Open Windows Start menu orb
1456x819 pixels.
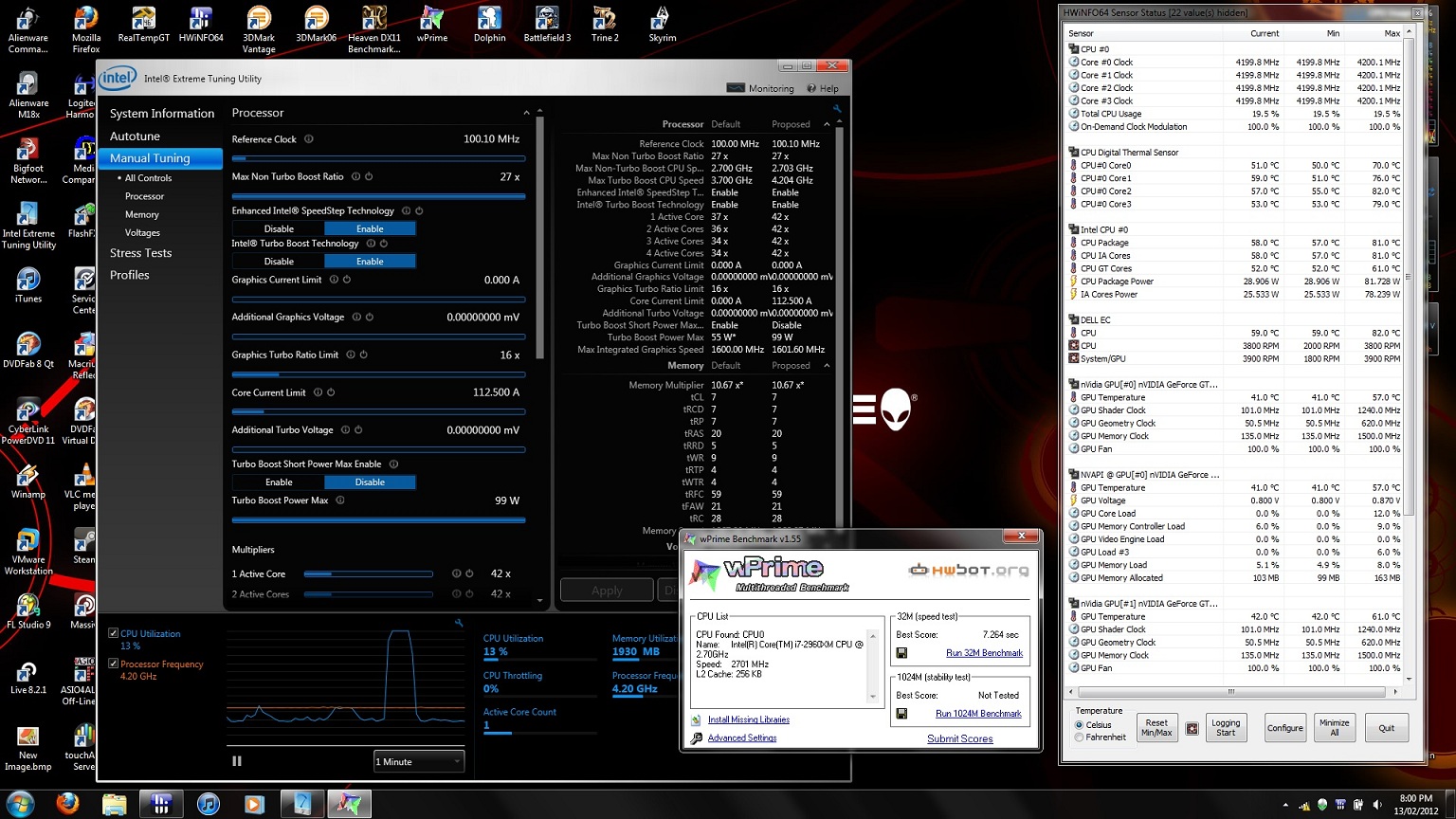click(19, 804)
